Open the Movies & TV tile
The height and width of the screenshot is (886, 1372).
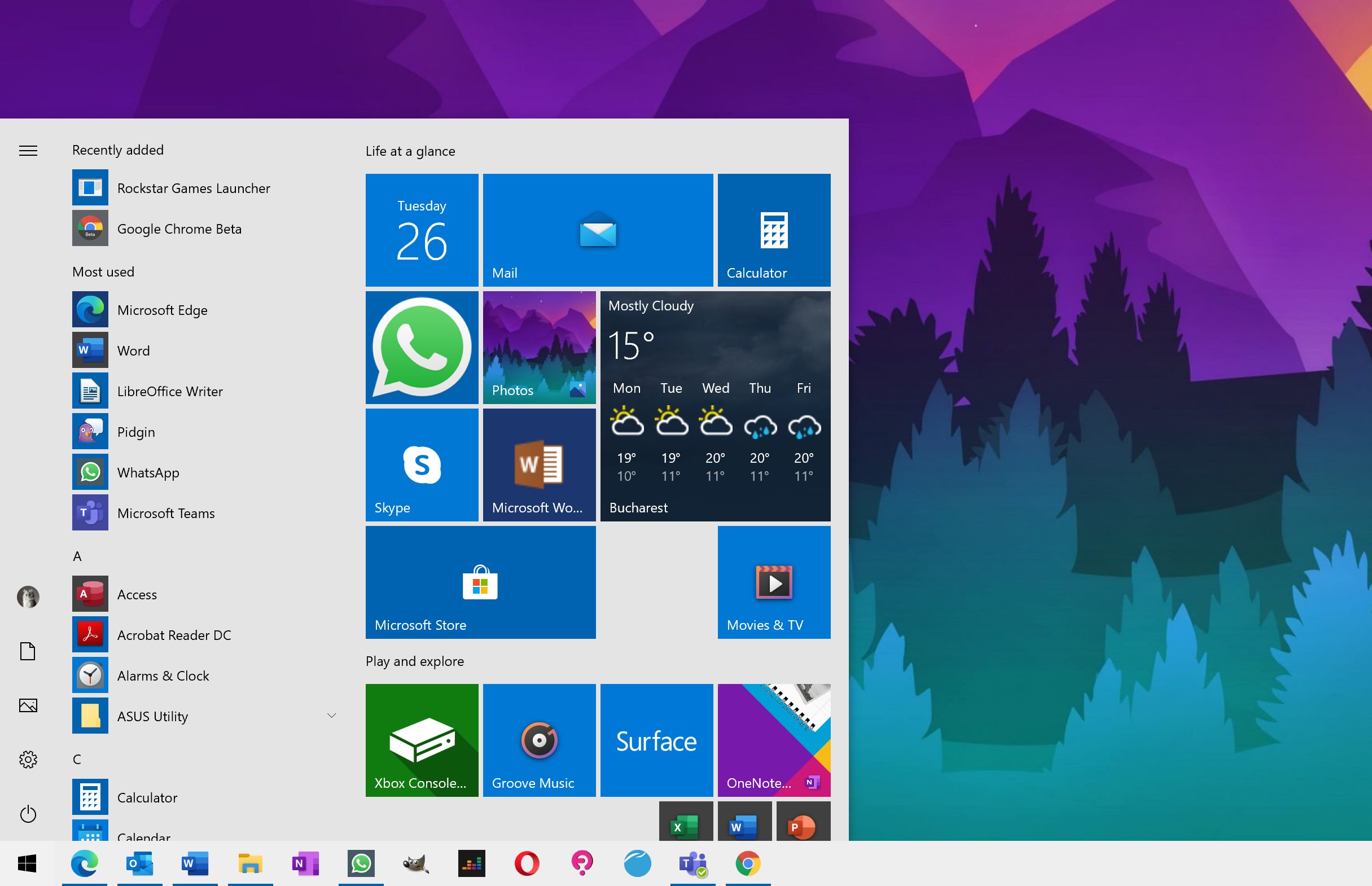pyautogui.click(x=774, y=582)
